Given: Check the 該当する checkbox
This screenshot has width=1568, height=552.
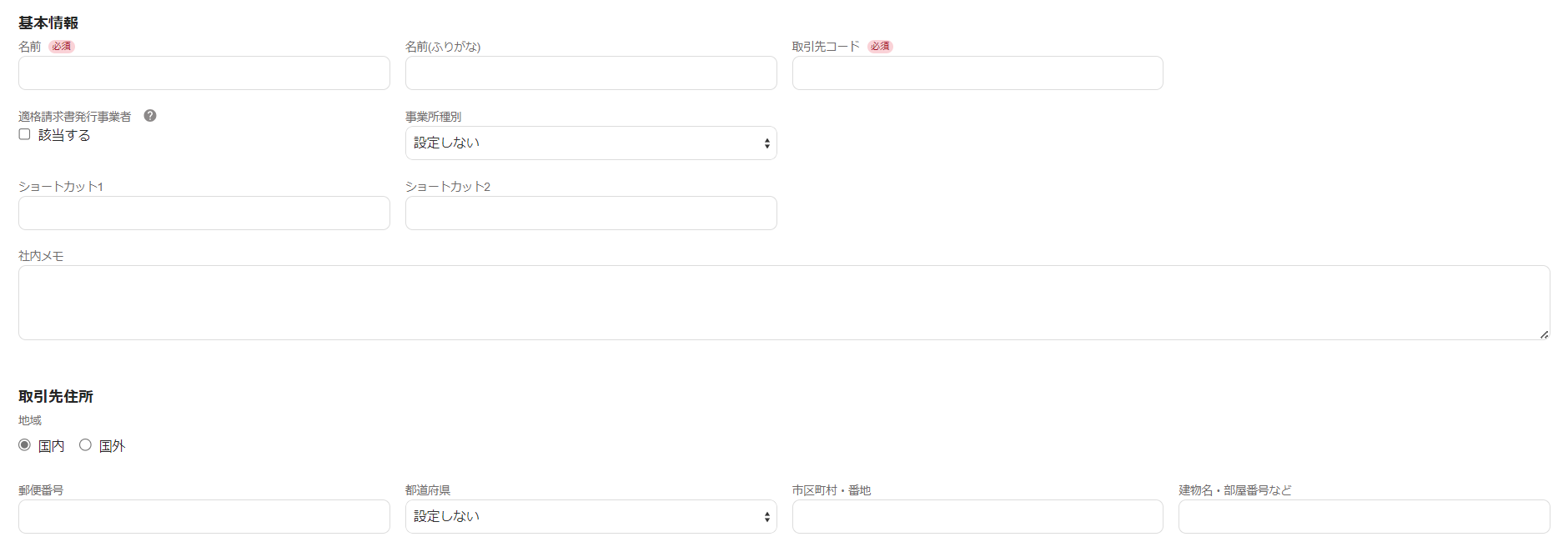Looking at the screenshot, I should click(x=25, y=134).
